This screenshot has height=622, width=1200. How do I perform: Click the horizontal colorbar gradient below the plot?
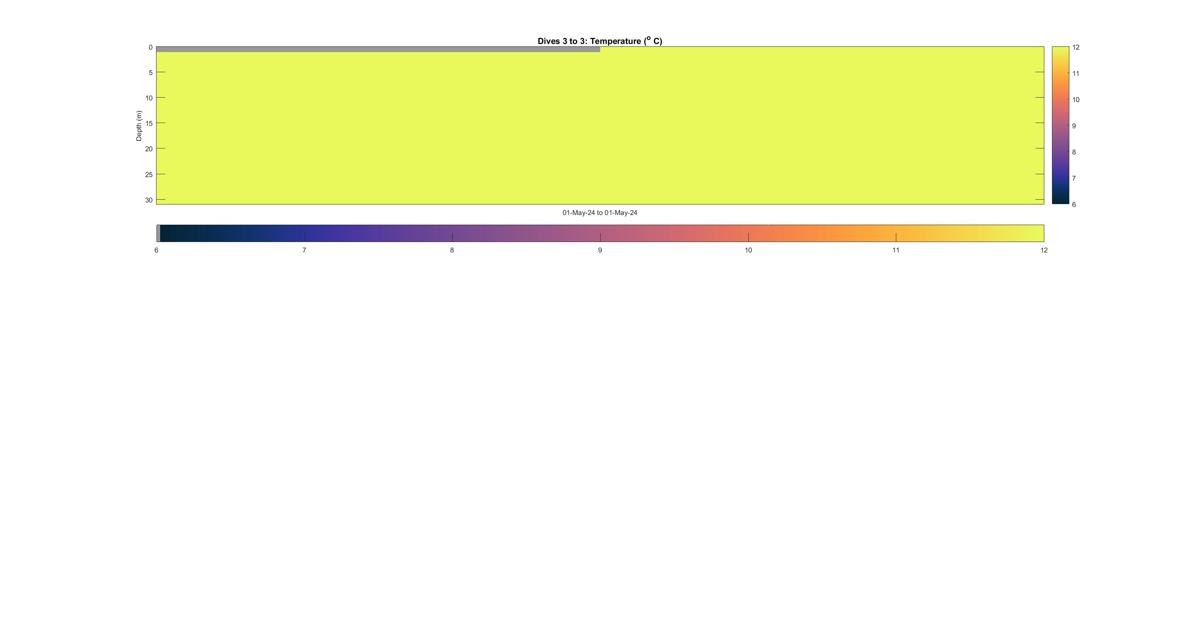(x=600, y=233)
